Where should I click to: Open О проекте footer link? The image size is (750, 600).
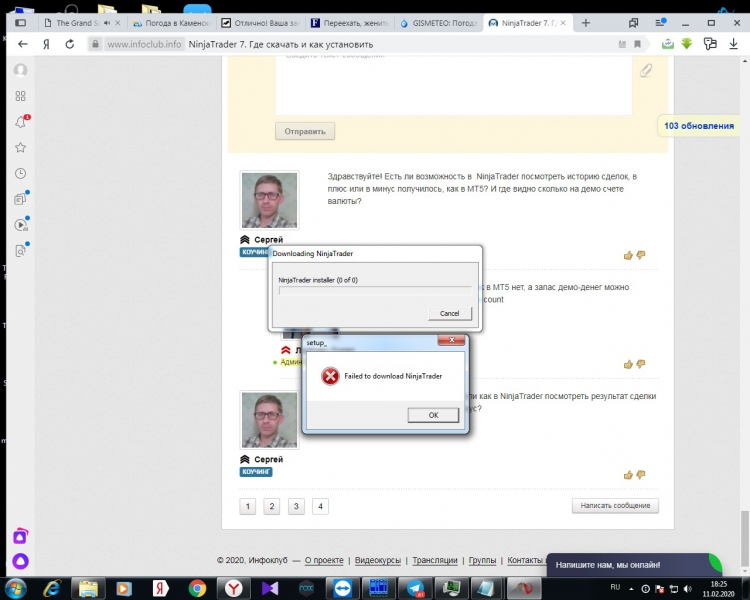(x=324, y=560)
